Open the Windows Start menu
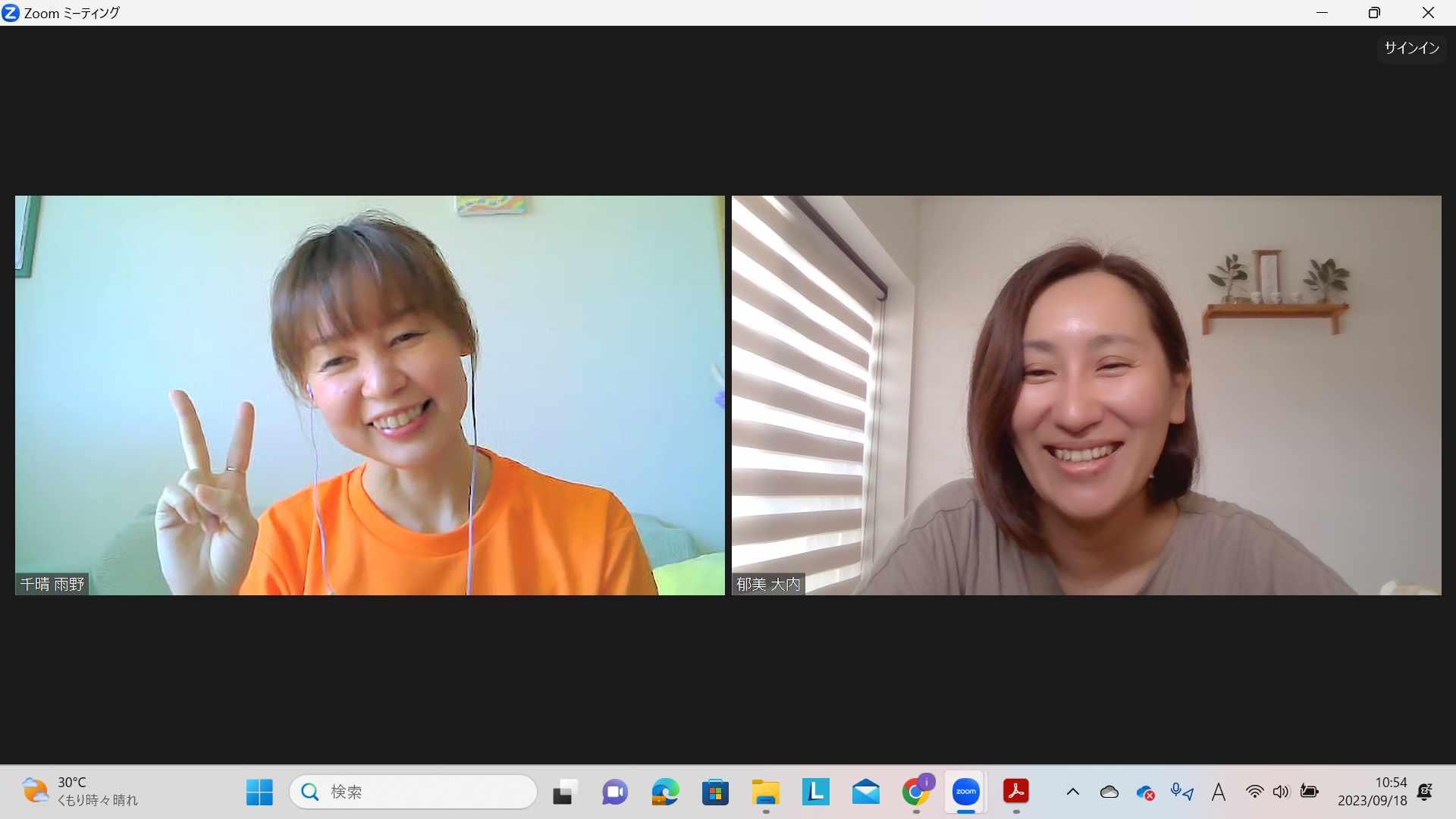The image size is (1456, 819). coord(259,792)
